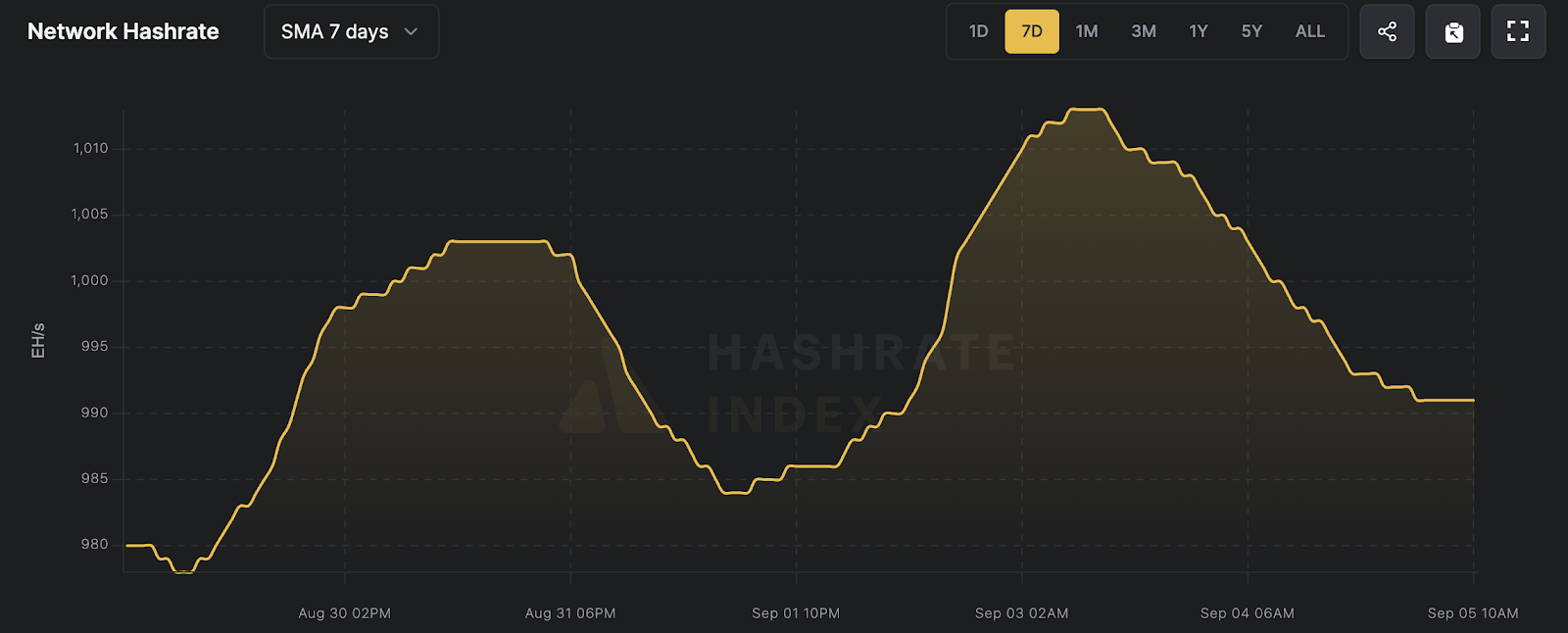Screen dimensions: 1568x633
Task: Open the share chart icon
Action: (x=1387, y=31)
